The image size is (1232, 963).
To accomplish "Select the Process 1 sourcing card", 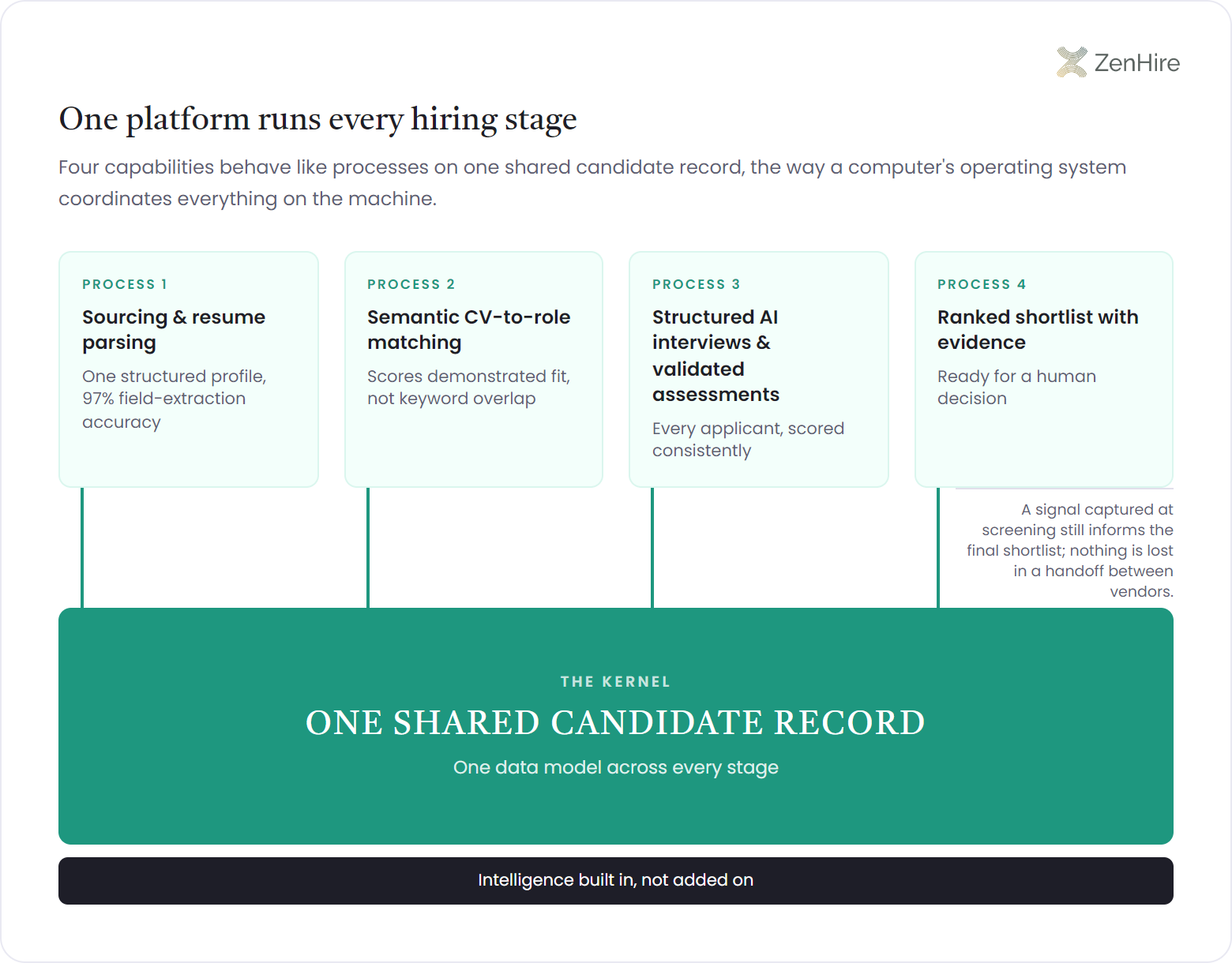I will click(189, 369).
